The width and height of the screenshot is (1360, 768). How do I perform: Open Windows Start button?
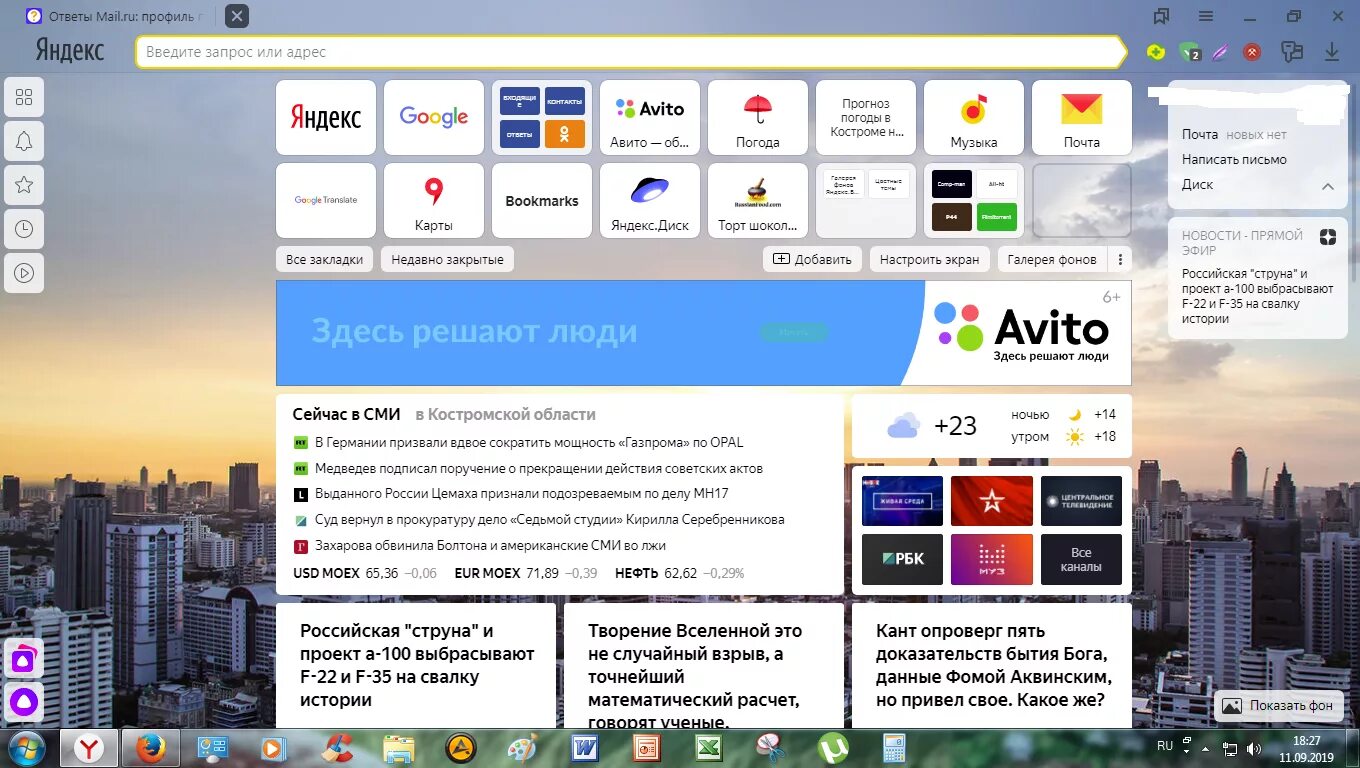[25, 748]
